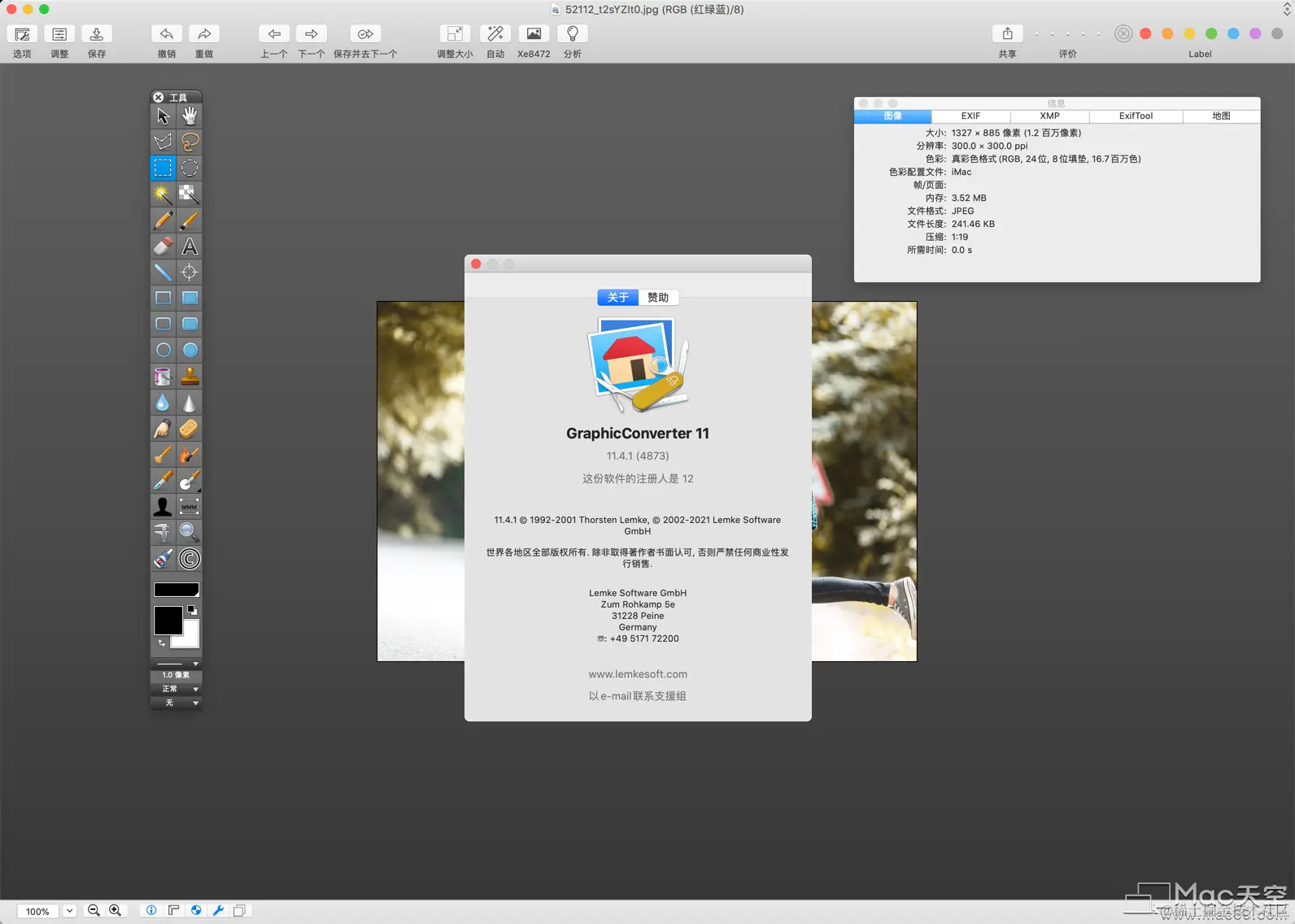Select the elliptical marquee tool
The width and height of the screenshot is (1295, 924).
(190, 168)
